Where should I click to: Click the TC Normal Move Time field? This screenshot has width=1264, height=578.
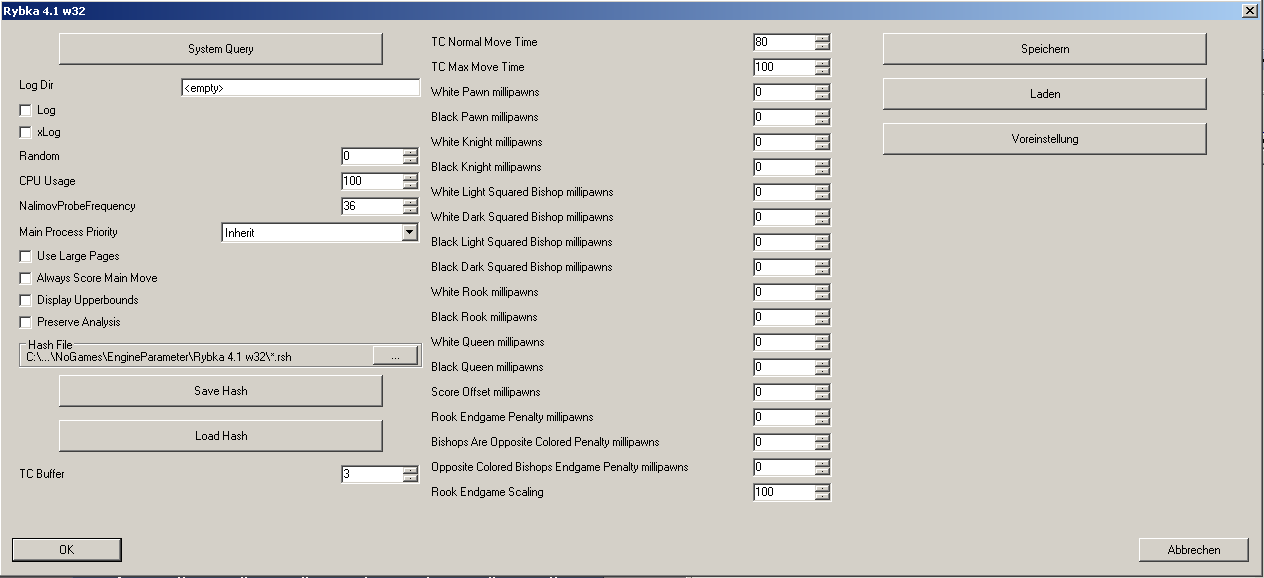coord(784,42)
